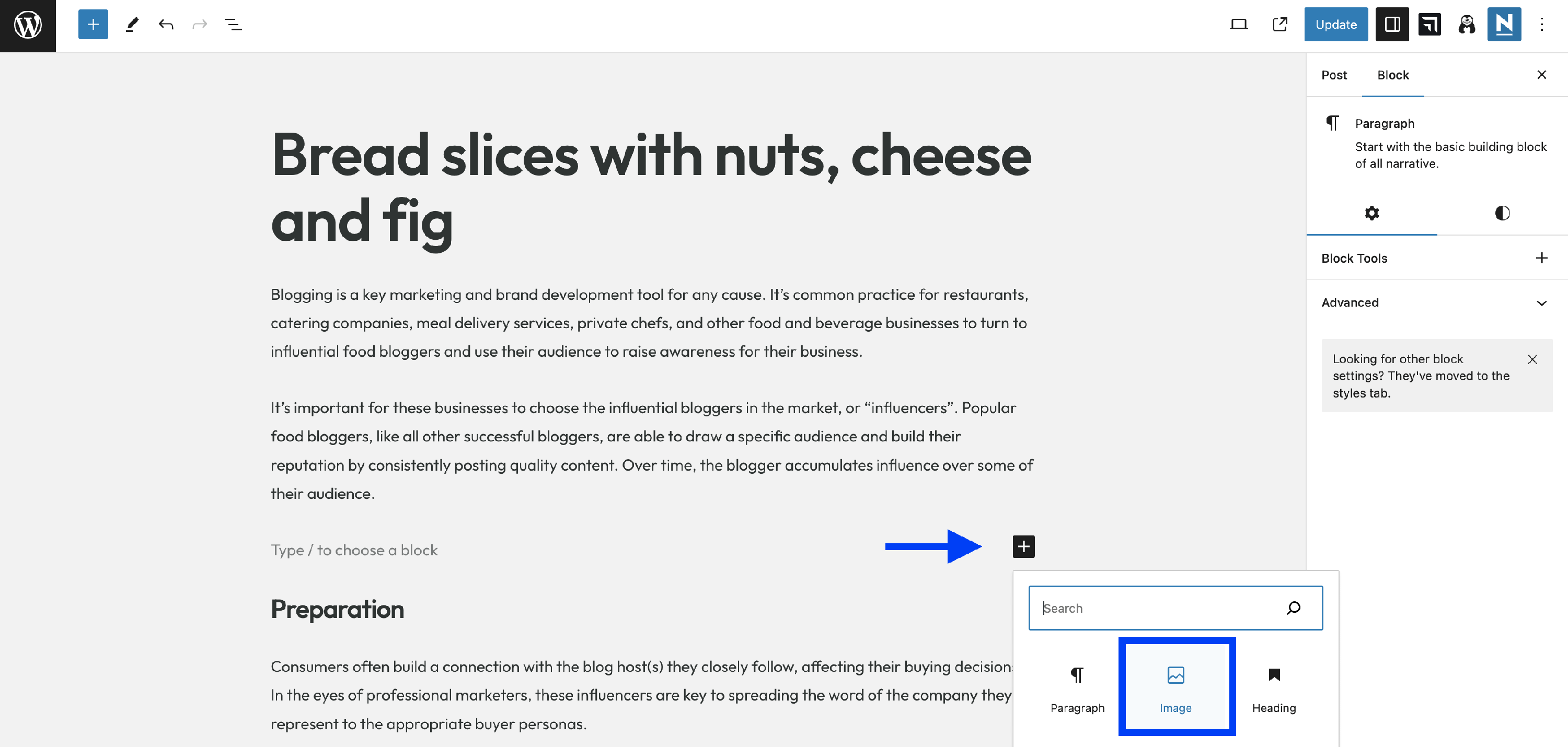Insert an Image block from the inserter
Screen dimensions: 1568x747
[x=1175, y=687]
